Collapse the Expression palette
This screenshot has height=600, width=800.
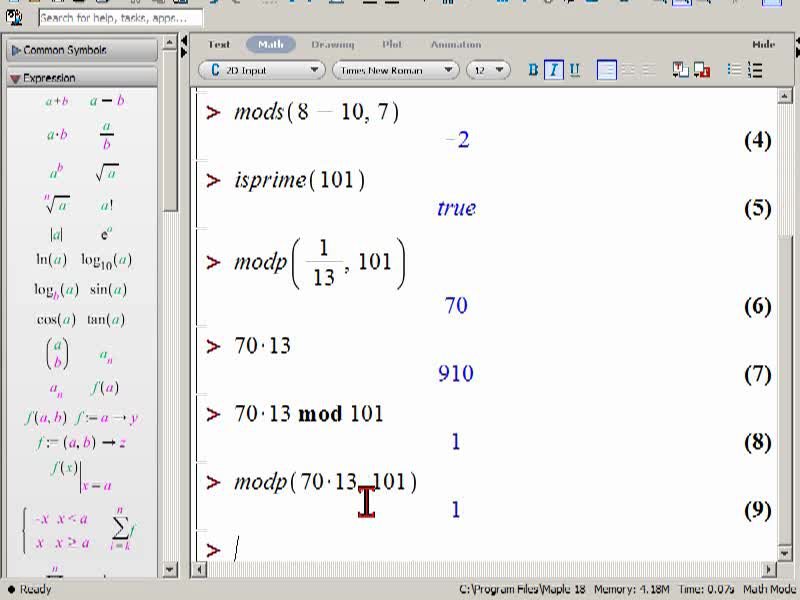[82, 78]
